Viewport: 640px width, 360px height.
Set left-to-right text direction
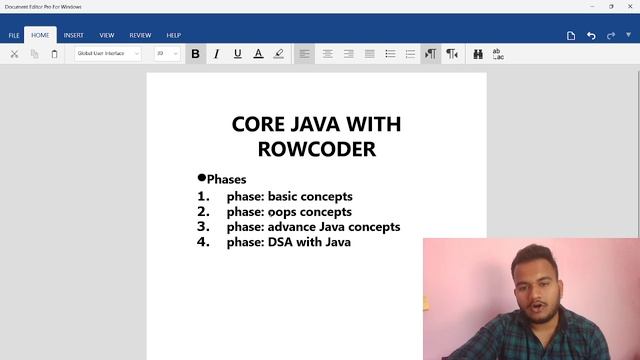tap(431, 54)
